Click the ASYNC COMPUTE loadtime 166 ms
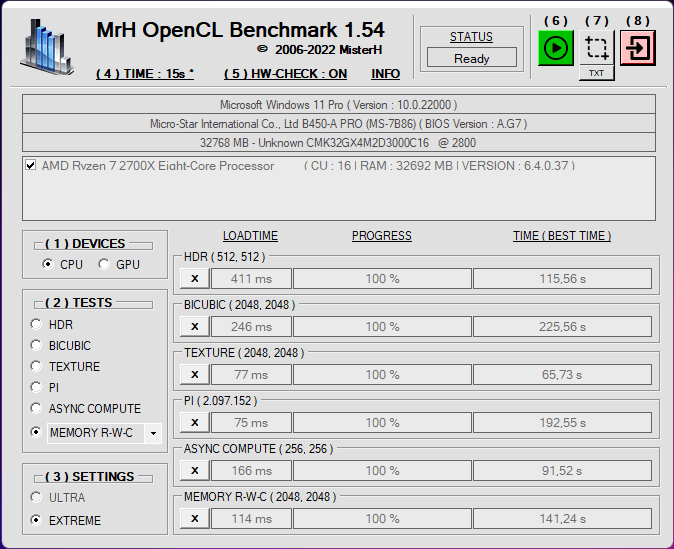The width and height of the screenshot is (674, 549). pyautogui.click(x=251, y=470)
